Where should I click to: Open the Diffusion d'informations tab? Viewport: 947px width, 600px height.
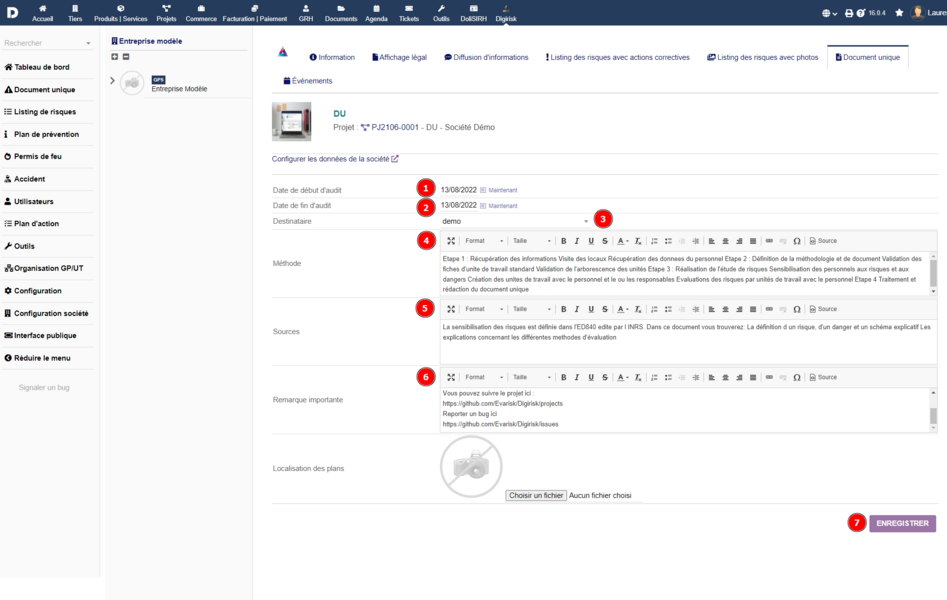click(486, 57)
